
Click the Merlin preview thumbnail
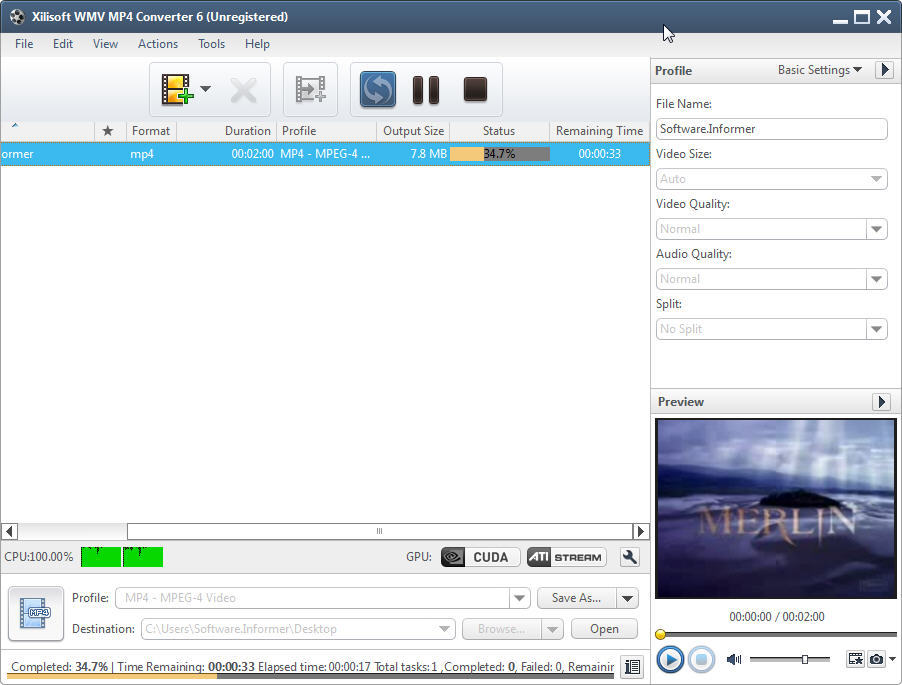[x=775, y=508]
